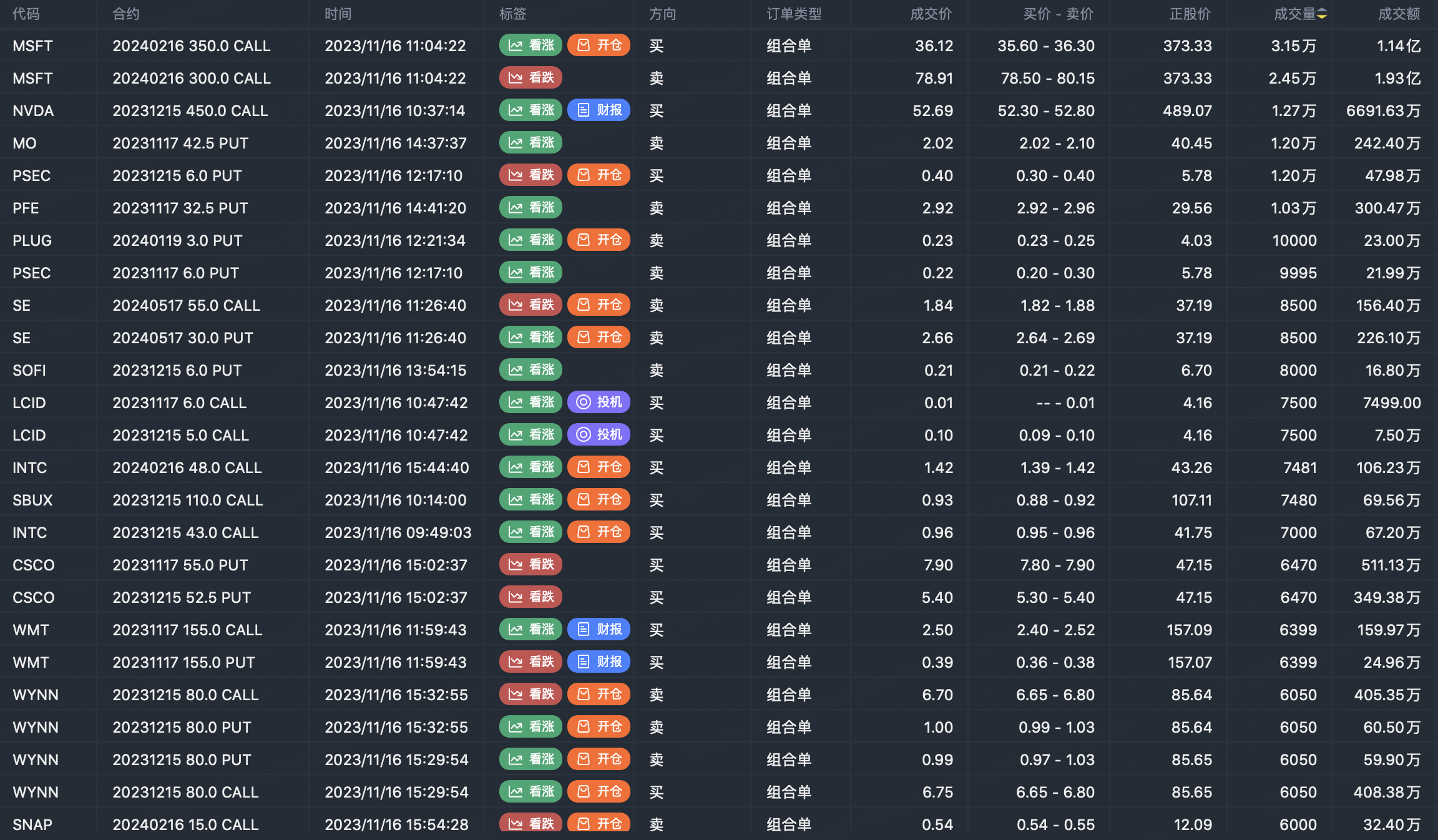Click the 开仓 tag on PSEC 20231215 row
Screen dimensions: 1438x840
tap(599, 175)
